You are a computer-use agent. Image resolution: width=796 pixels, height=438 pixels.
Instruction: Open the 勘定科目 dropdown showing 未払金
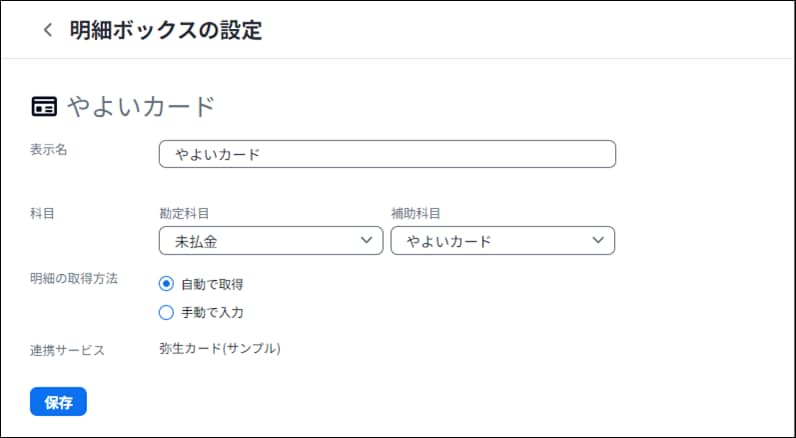point(271,241)
